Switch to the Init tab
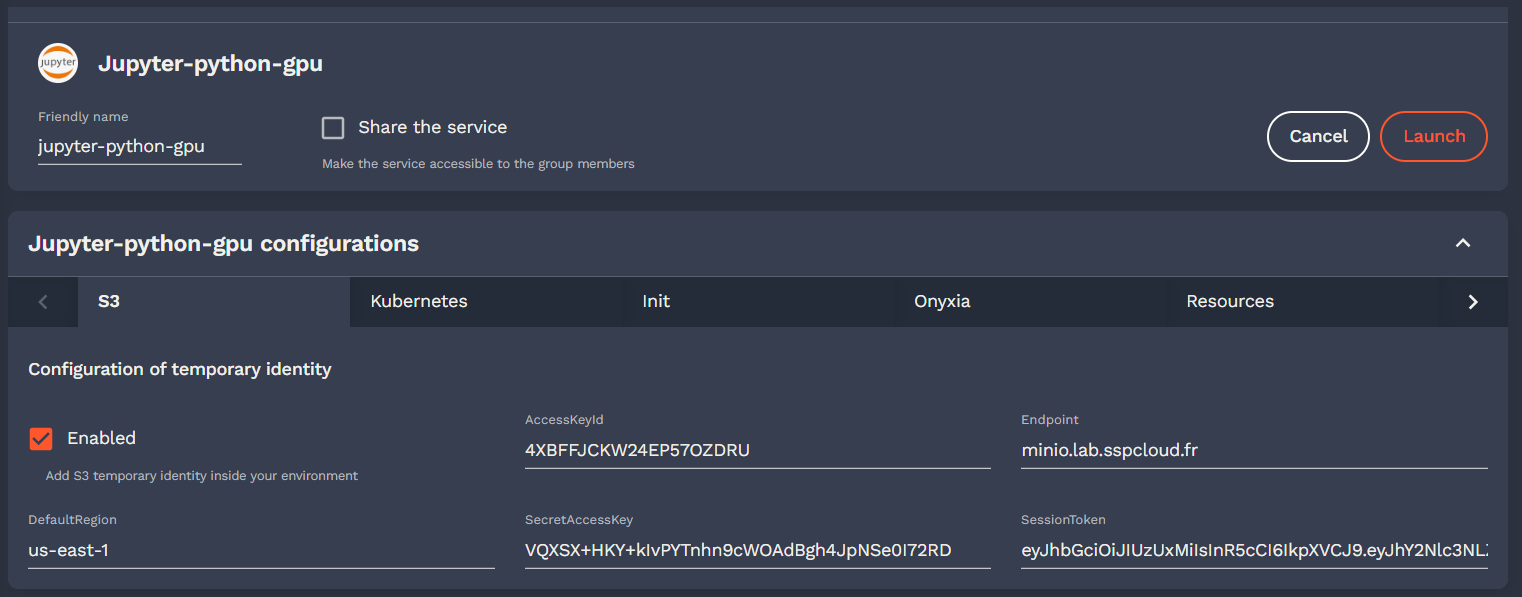This screenshot has width=1522, height=597. pos(656,301)
